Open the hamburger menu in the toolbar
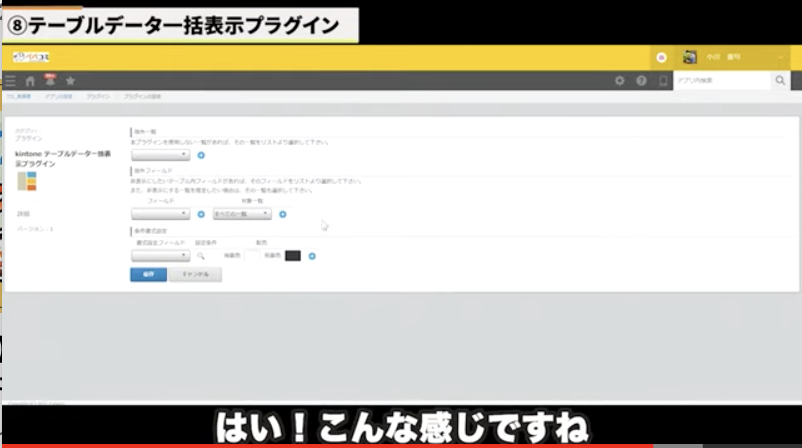This screenshot has width=802, height=448. coord(10,80)
